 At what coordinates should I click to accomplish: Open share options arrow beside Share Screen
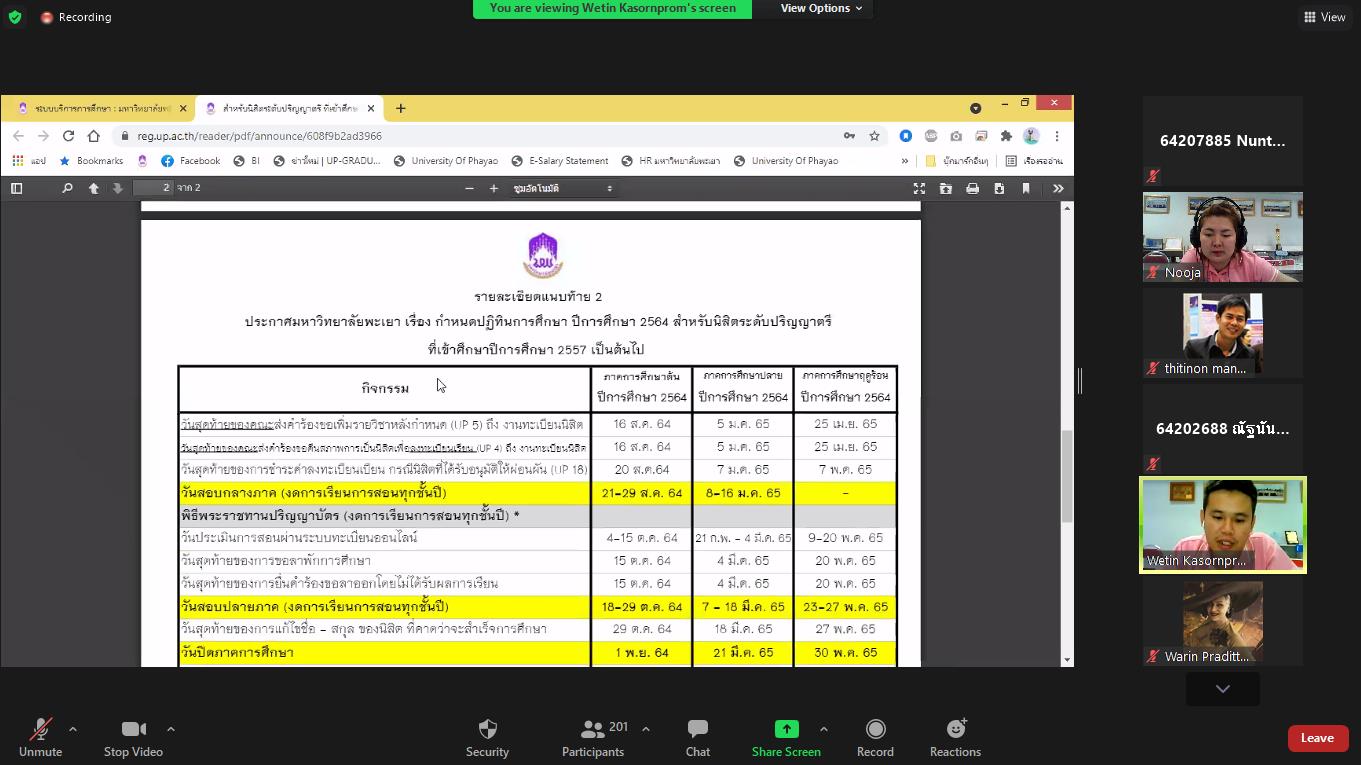coord(823,729)
